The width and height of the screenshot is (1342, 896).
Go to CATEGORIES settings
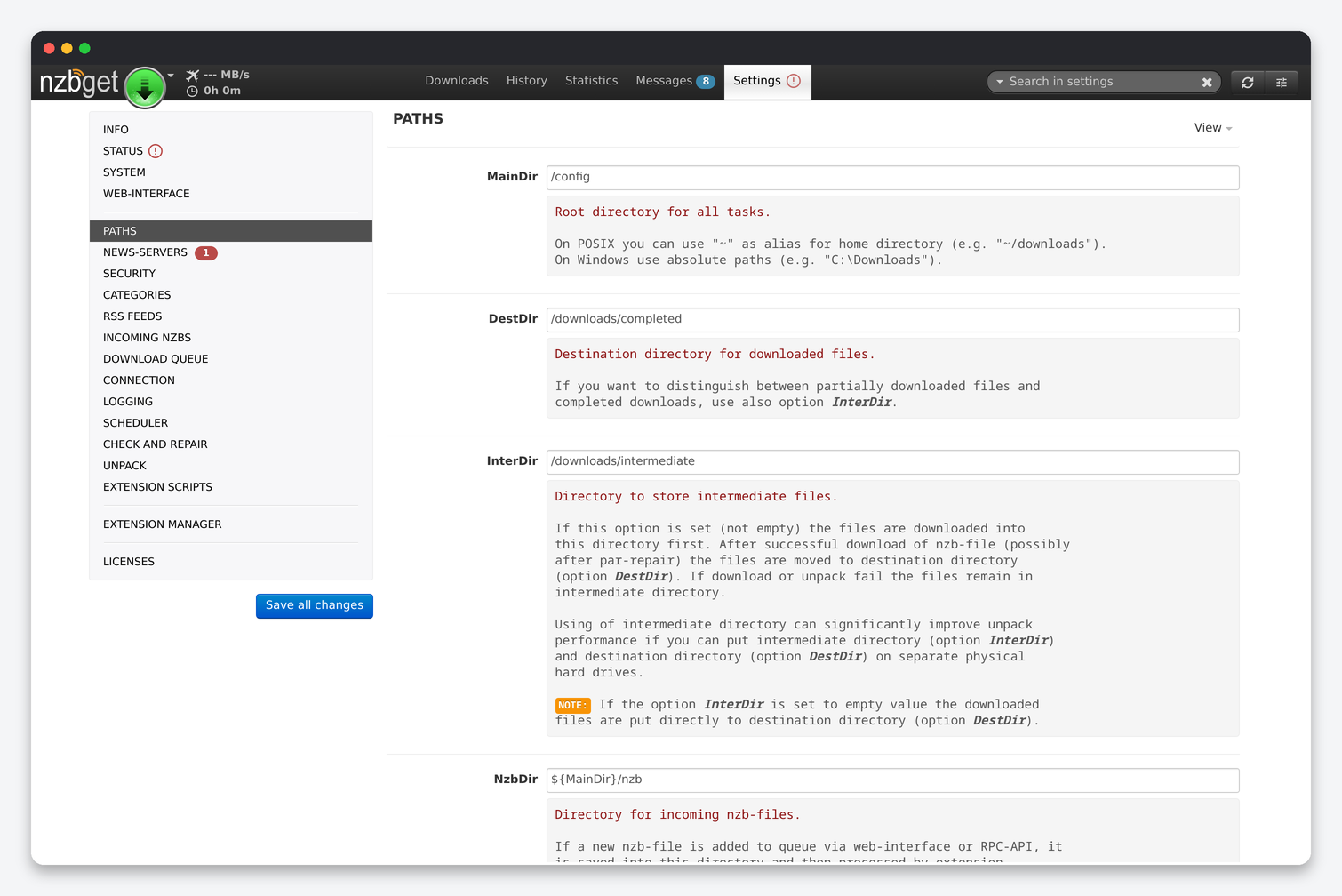click(x=231, y=295)
